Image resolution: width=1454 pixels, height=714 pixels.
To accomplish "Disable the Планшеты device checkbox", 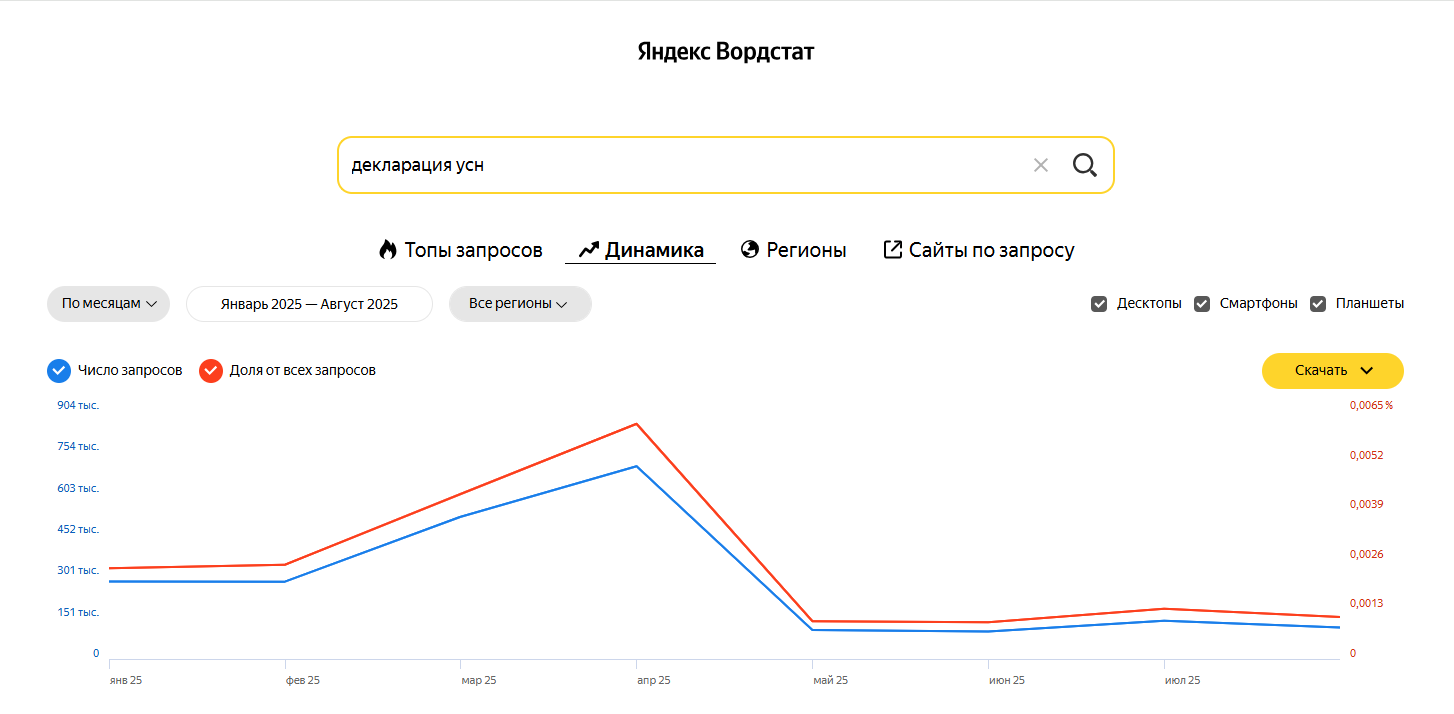I will pyautogui.click(x=1318, y=304).
